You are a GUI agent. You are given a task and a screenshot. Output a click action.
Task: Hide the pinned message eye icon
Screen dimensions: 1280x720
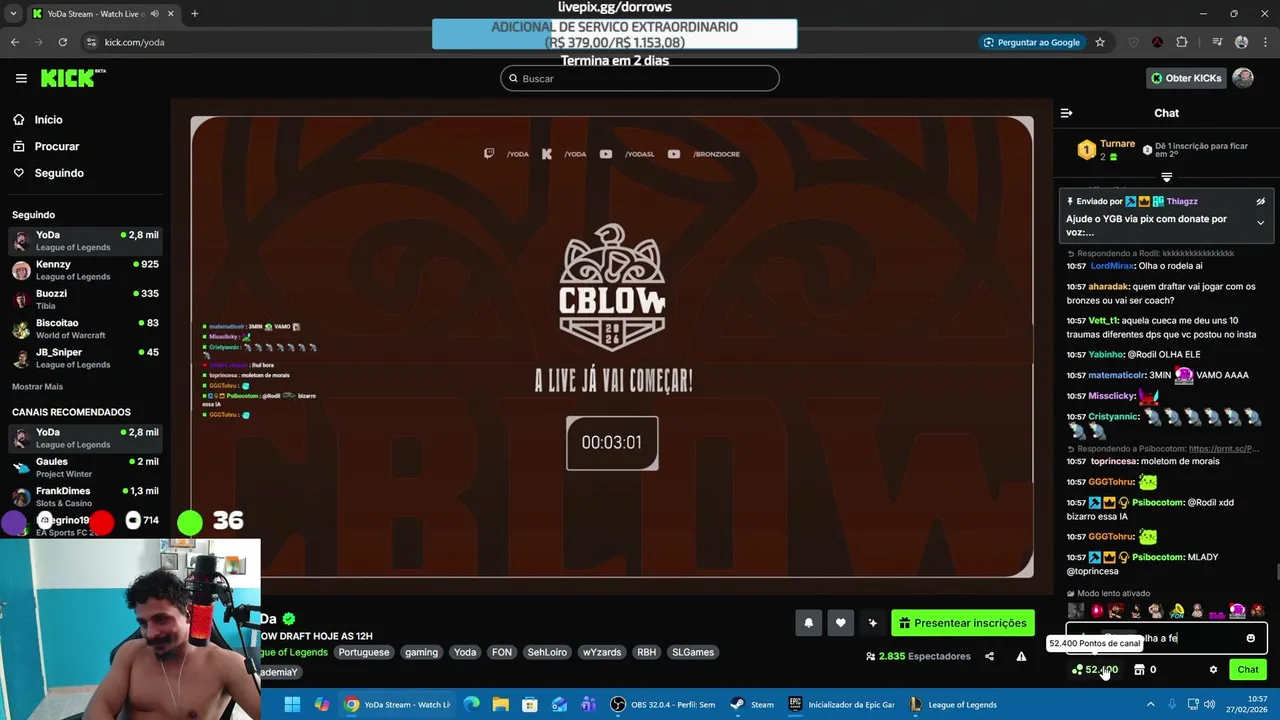coord(1260,202)
